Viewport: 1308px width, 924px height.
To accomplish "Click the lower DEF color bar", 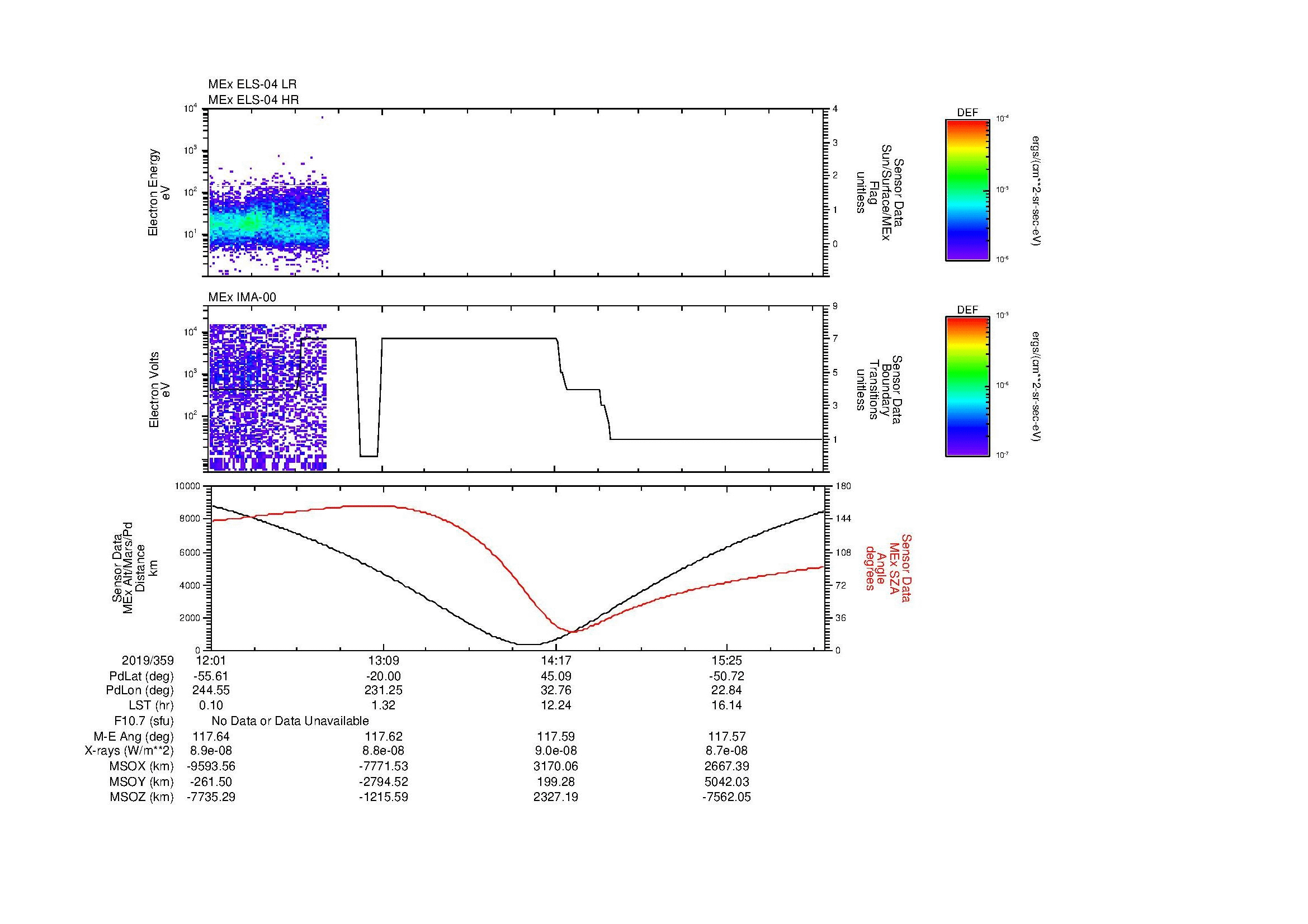I will pyautogui.click(x=967, y=387).
